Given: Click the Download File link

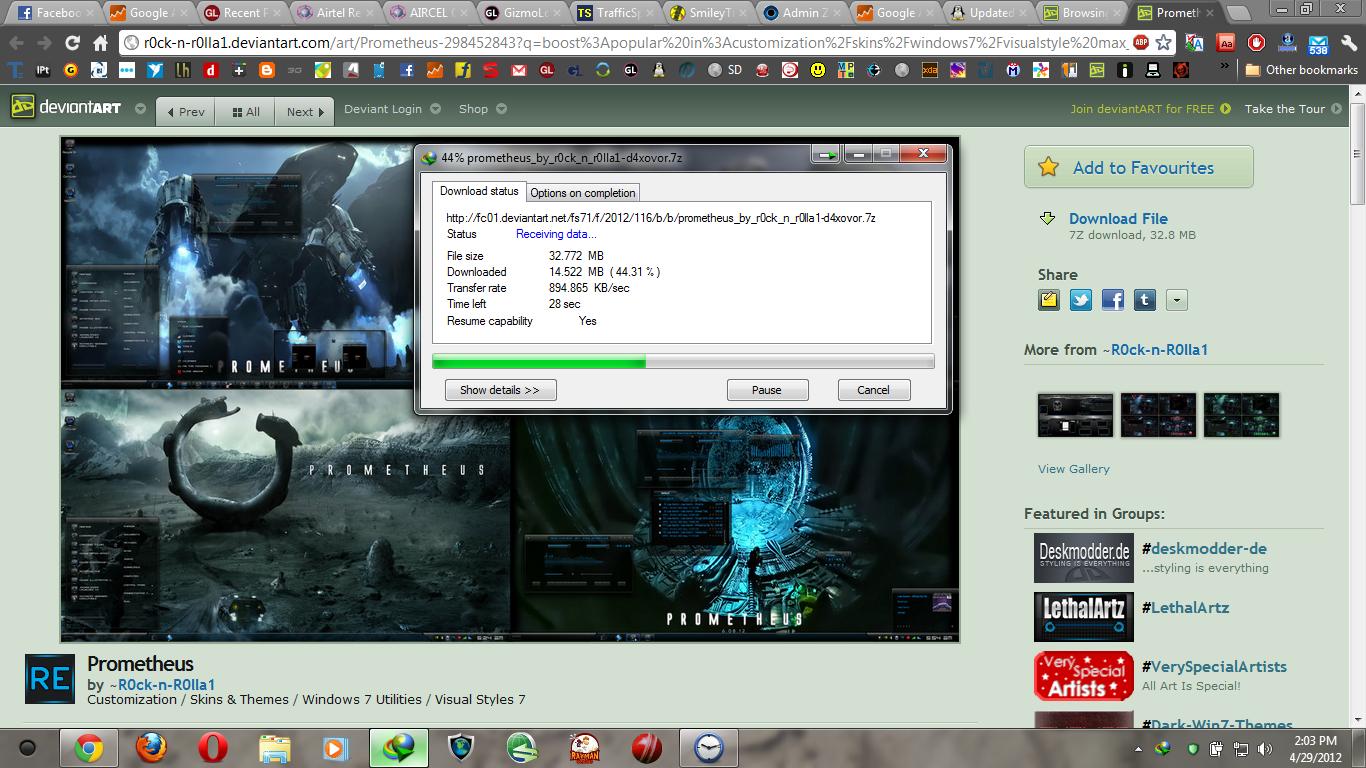Looking at the screenshot, I should [1118, 218].
